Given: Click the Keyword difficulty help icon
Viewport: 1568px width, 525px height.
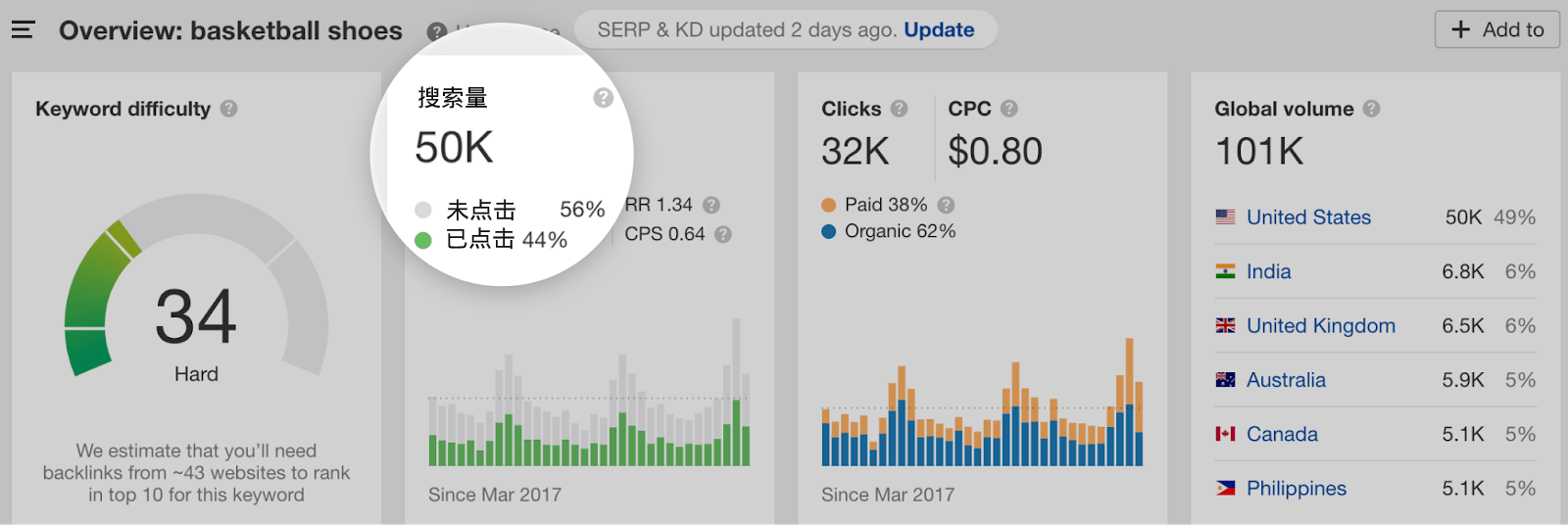Looking at the screenshot, I should [229, 109].
